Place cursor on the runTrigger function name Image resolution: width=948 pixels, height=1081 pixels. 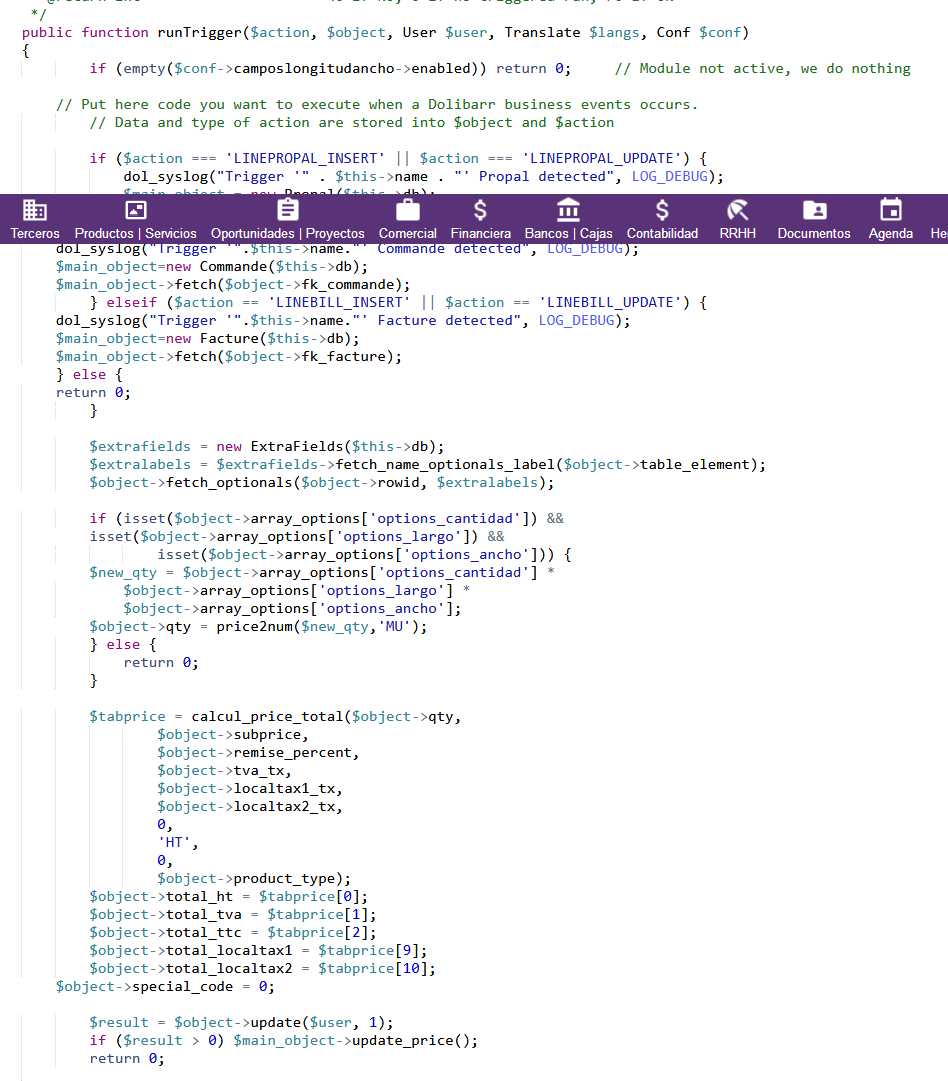pyautogui.click(x=198, y=33)
